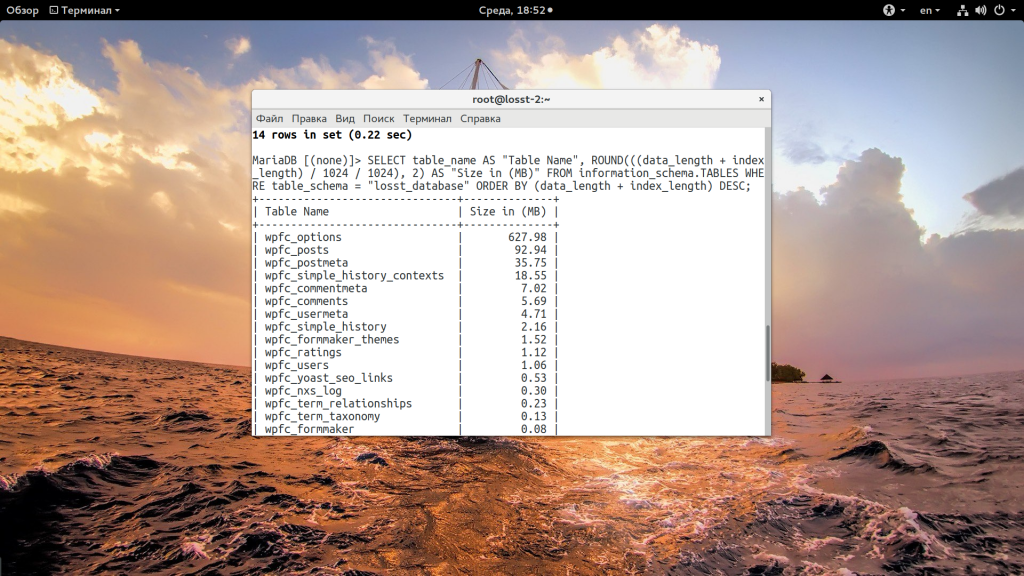Open the Справка help menu

[x=480, y=118]
